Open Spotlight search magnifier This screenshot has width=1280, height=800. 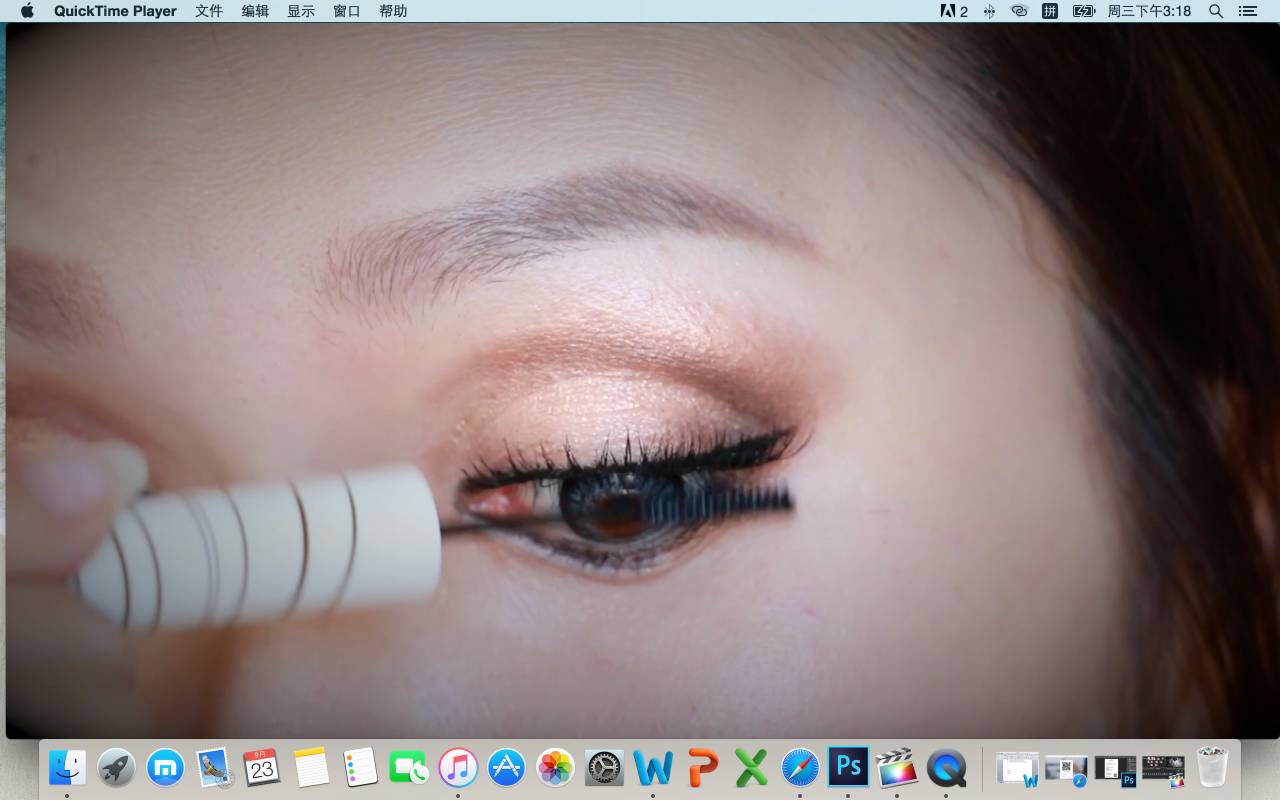[x=1216, y=11]
